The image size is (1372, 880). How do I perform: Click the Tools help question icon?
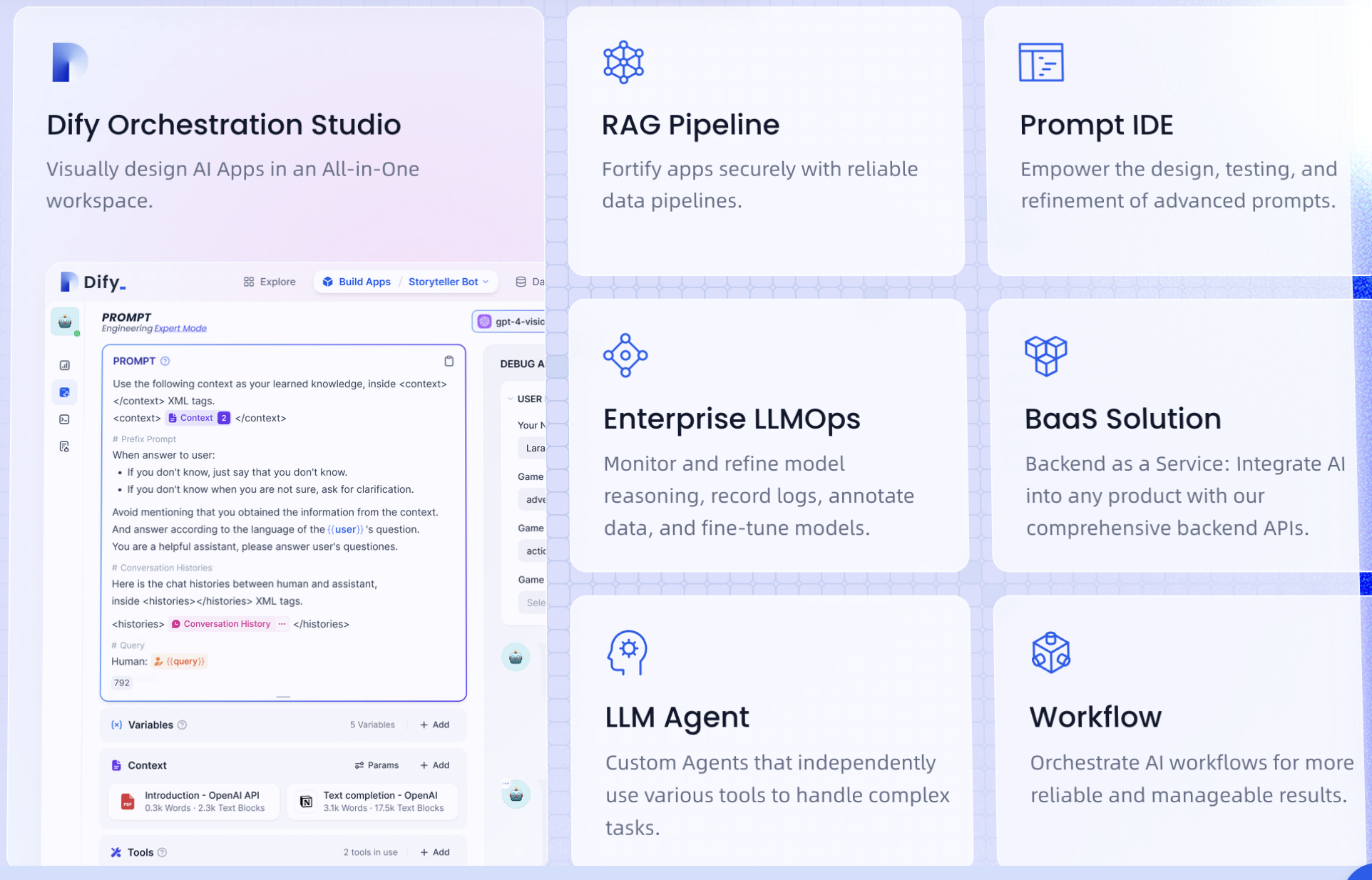click(x=163, y=852)
